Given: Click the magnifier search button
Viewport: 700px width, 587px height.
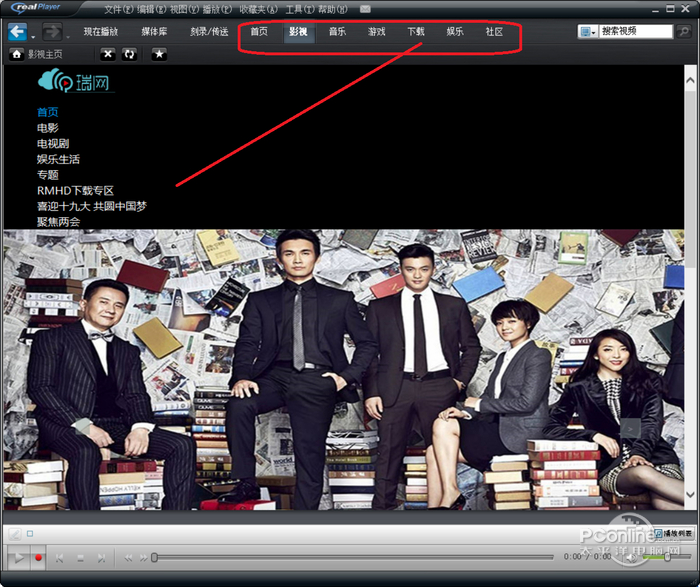Looking at the screenshot, I should pos(683,31).
